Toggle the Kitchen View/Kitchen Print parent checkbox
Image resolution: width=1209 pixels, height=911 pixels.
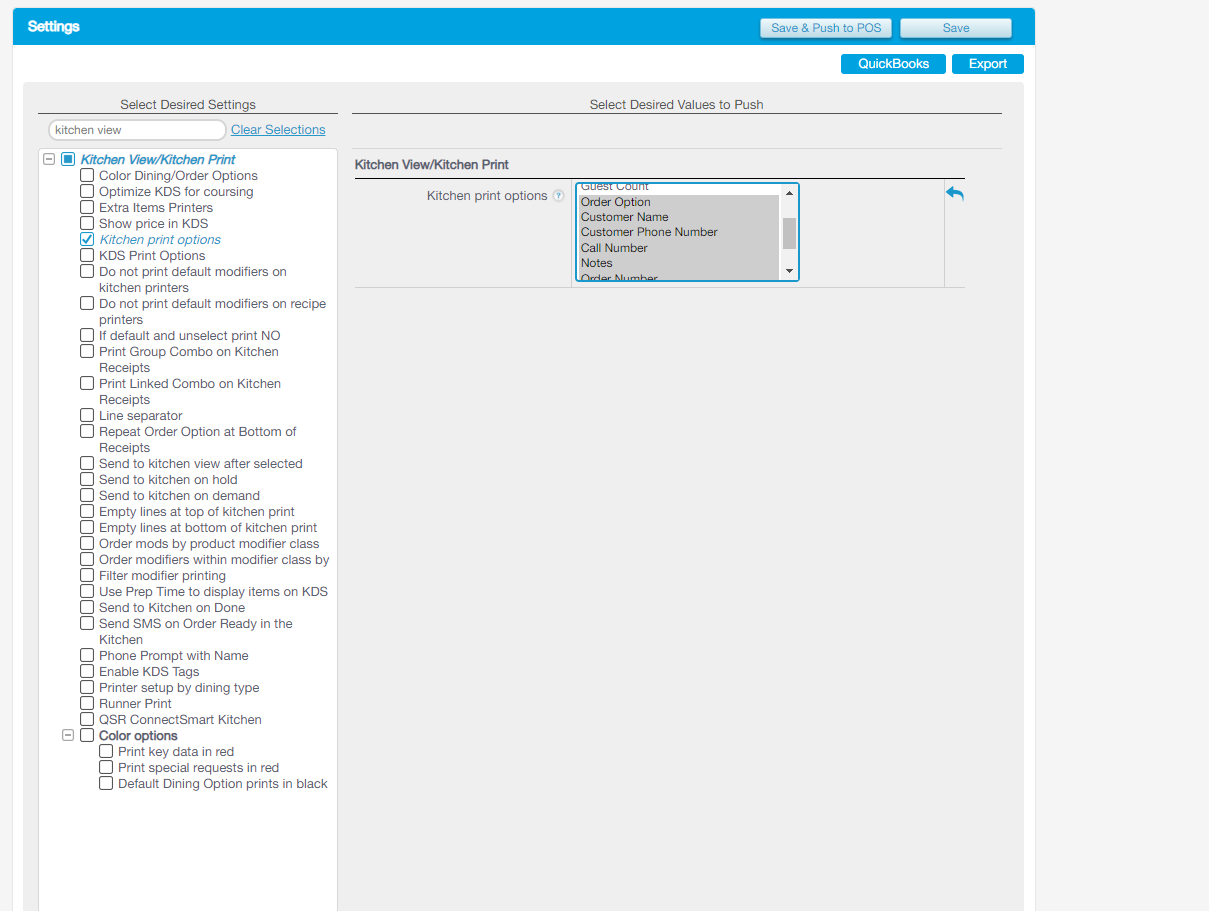[68, 159]
